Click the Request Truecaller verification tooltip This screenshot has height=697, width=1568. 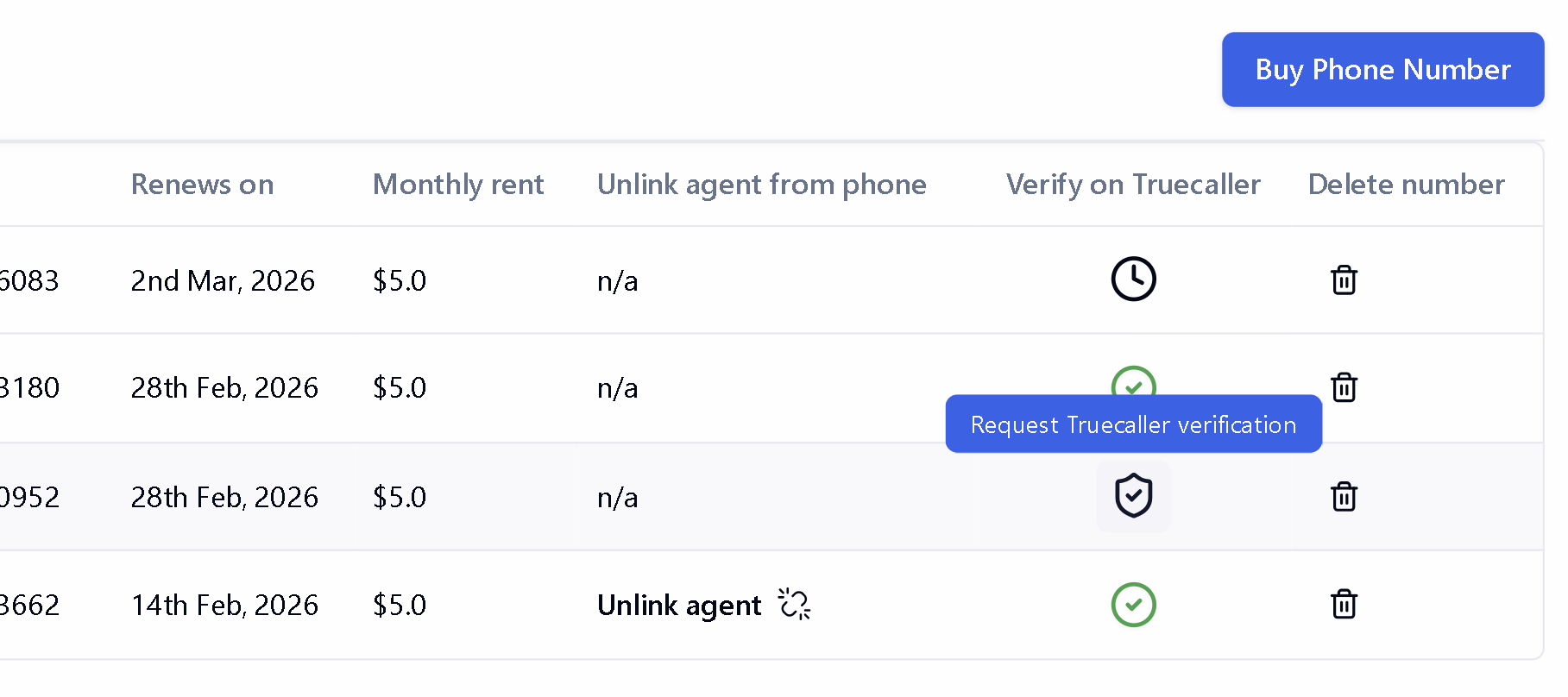coord(1133,424)
